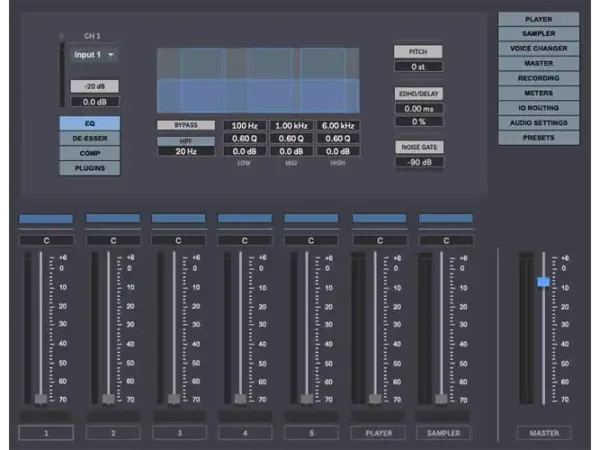Open the MASTER panel from the menu

pyautogui.click(x=538, y=64)
